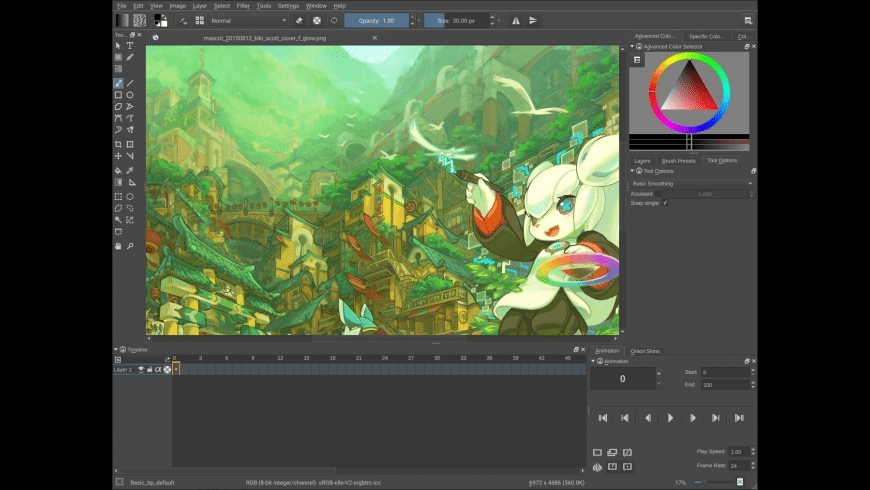The height and width of the screenshot is (490, 870).
Task: Select the Freehand Brush tool
Action: point(118,83)
